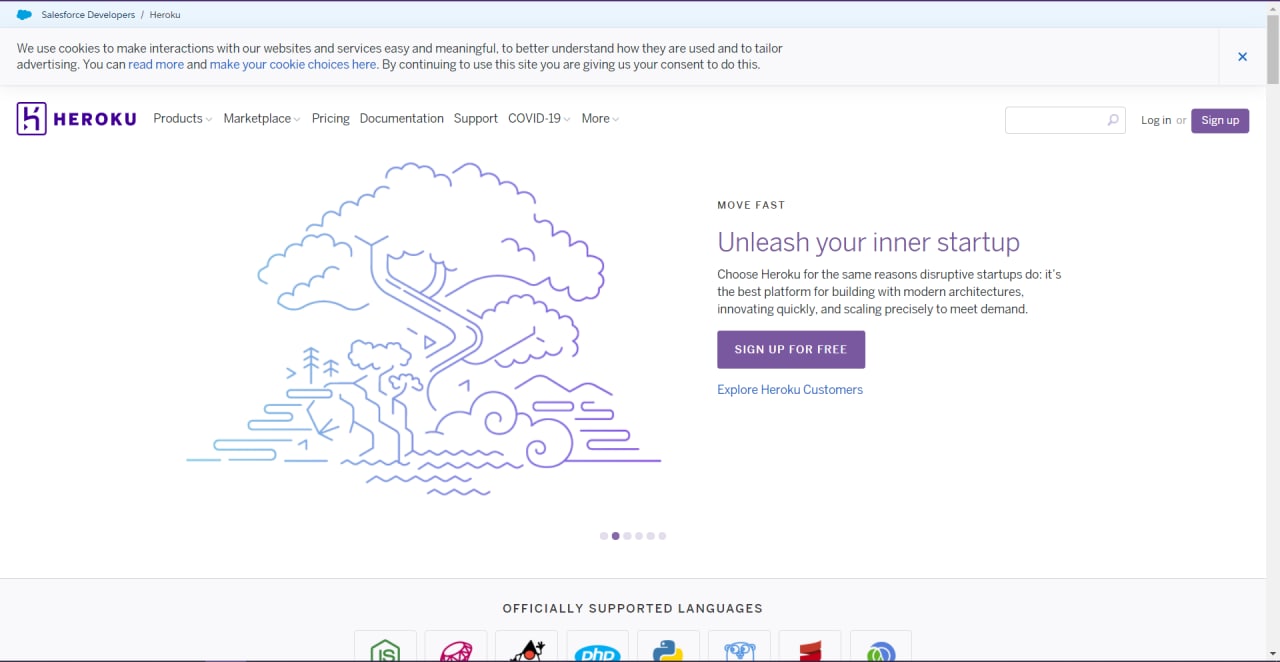Click the "Unleash your inner startup" heading
The width and height of the screenshot is (1280, 662).
868,242
